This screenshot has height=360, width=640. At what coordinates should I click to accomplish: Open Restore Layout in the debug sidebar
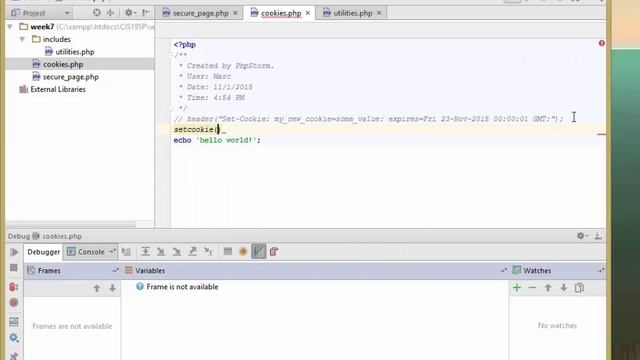click(13, 322)
